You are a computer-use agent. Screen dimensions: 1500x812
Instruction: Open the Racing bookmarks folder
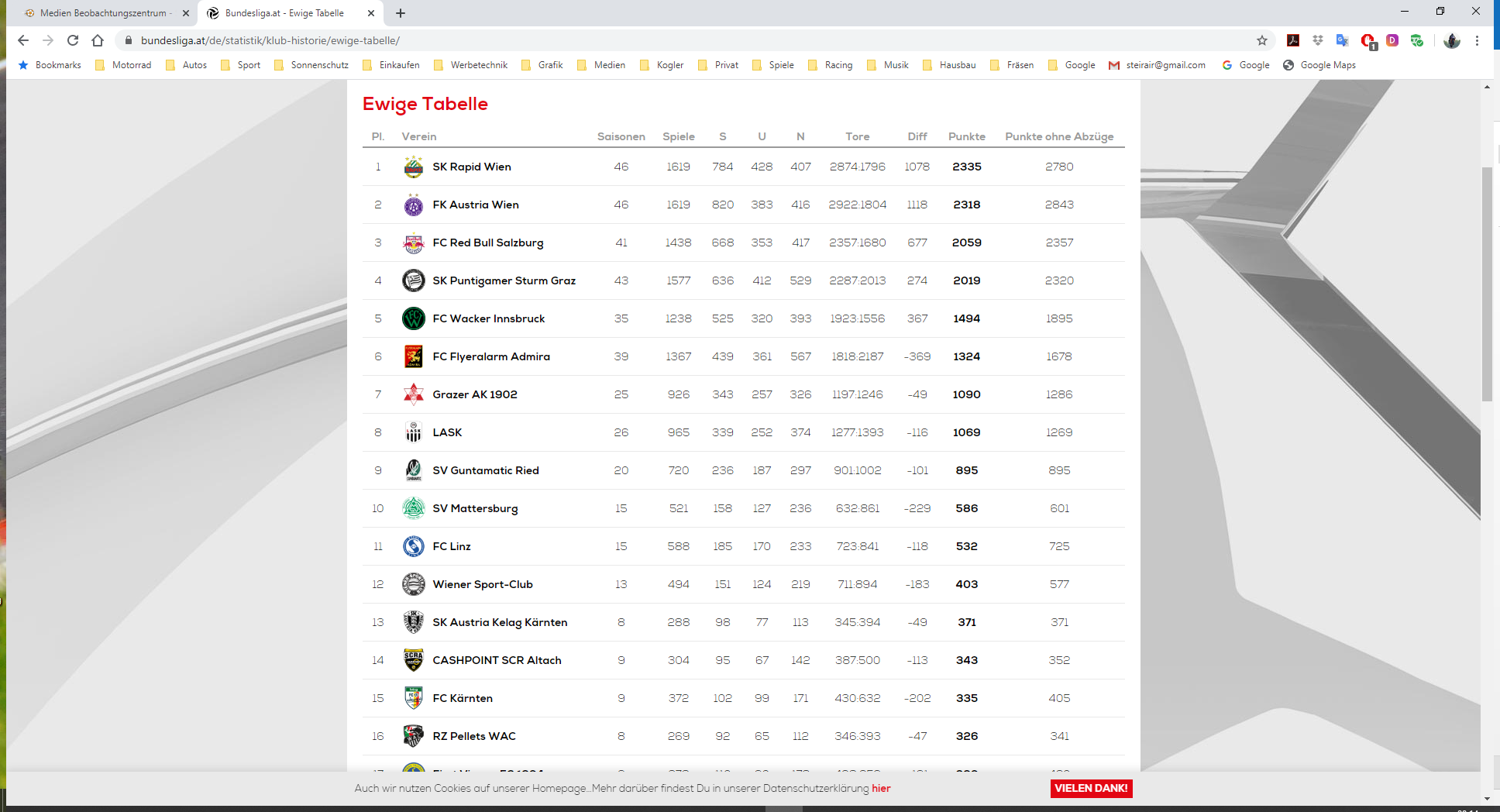tap(830, 65)
